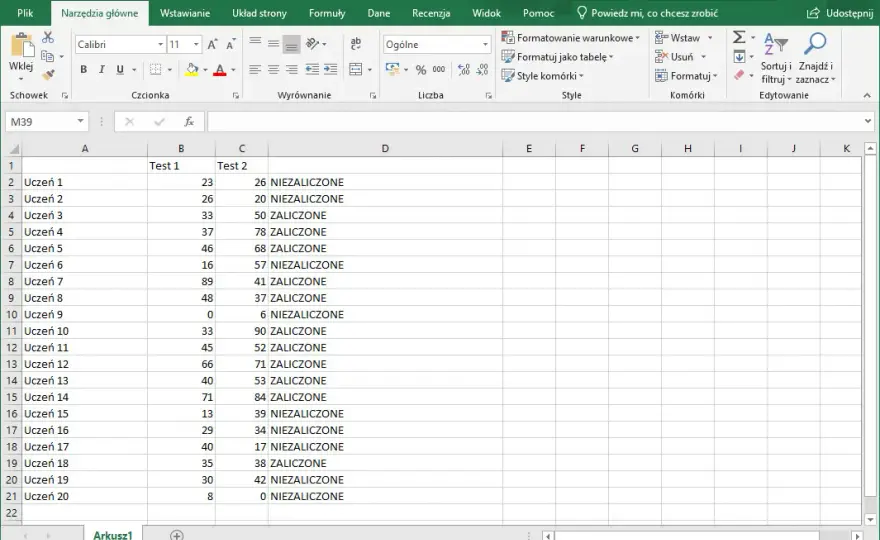This screenshot has height=540, width=880.
Task: Increase indent icon
Action: coord(331,70)
